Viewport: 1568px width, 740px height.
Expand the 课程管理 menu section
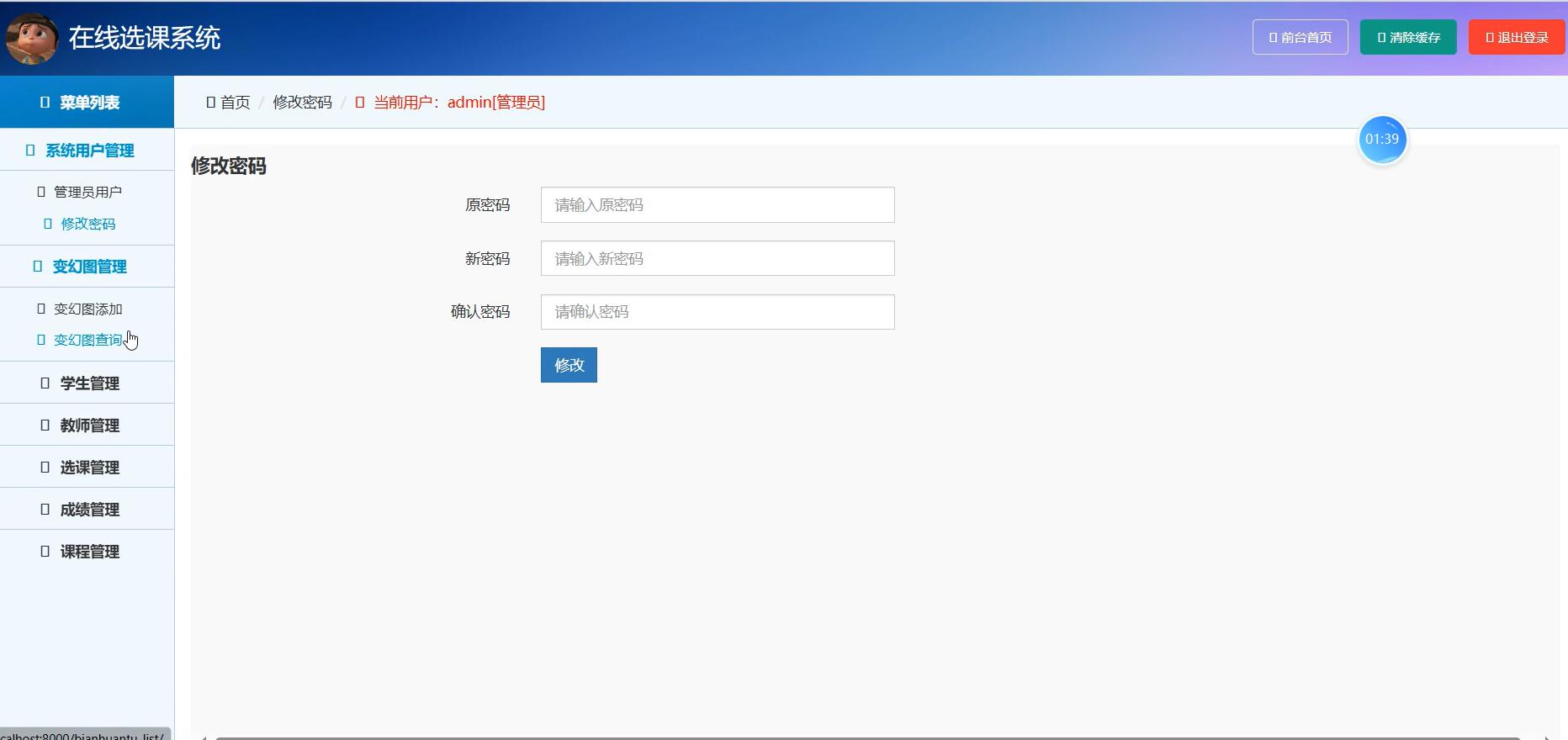[x=87, y=551]
